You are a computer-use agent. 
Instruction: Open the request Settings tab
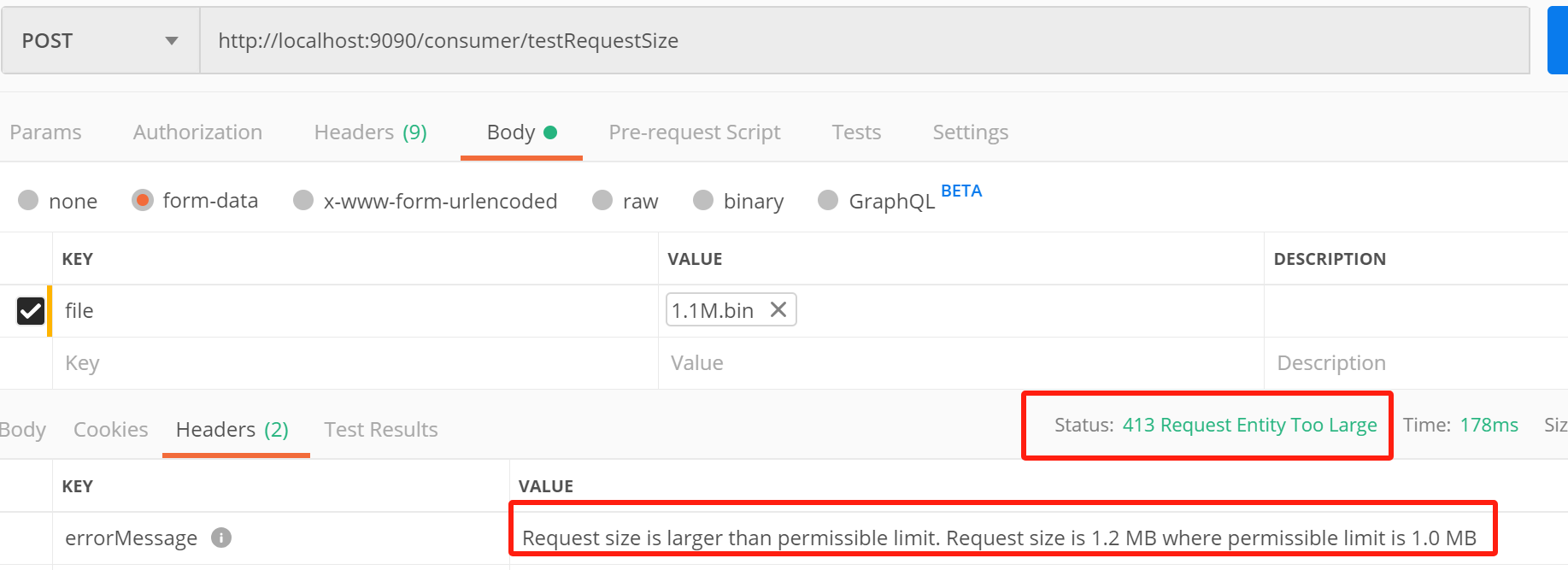coord(970,132)
